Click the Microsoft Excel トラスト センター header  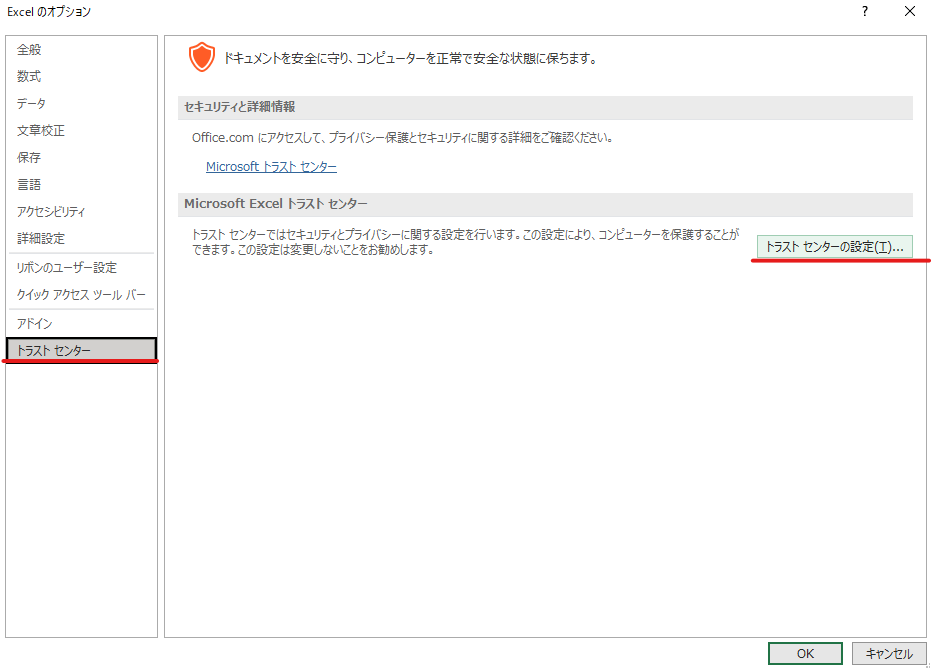545,204
